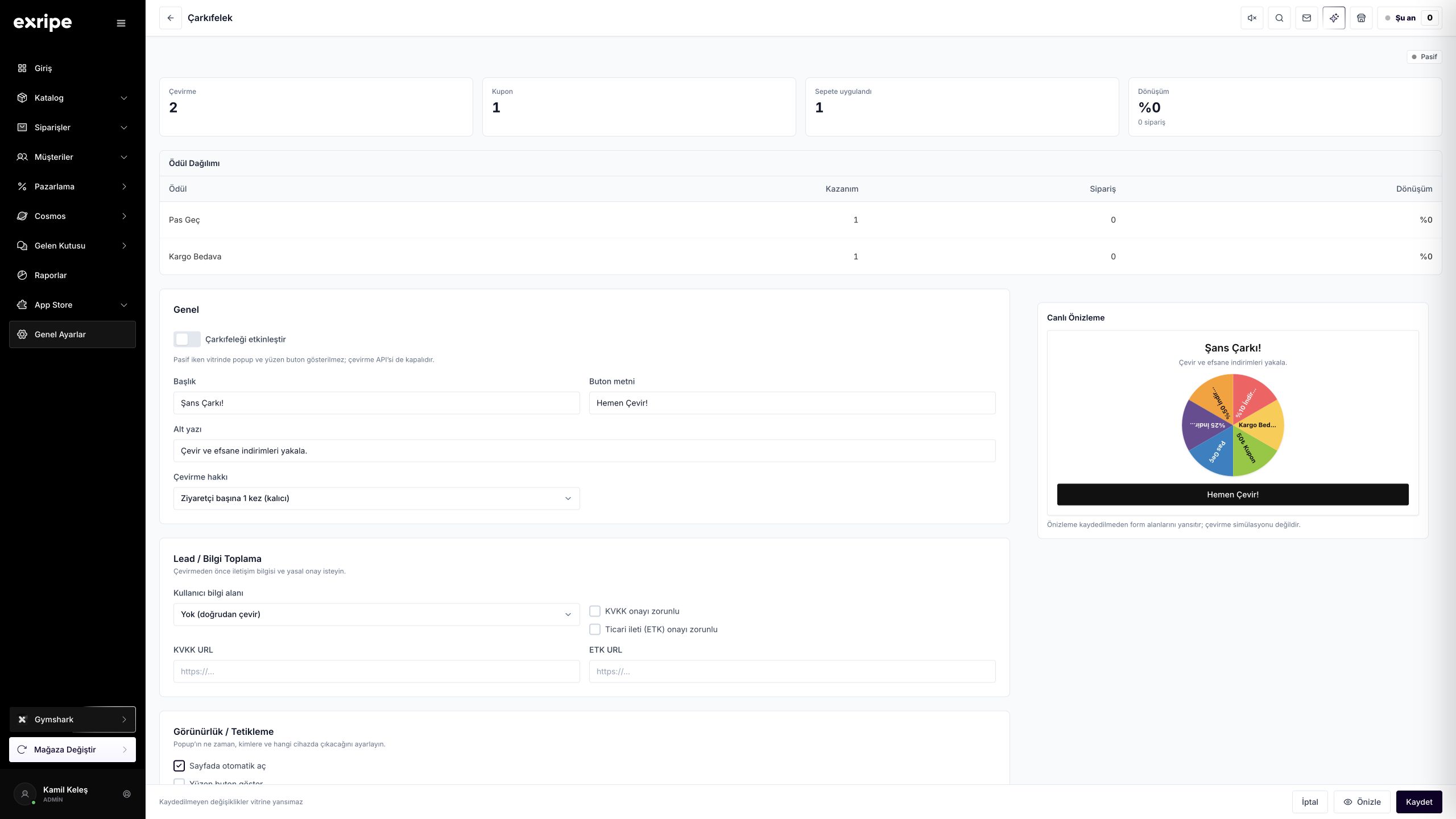Expand the App Store menu chevron
Viewport: 1456px width, 819px height.
click(124, 305)
